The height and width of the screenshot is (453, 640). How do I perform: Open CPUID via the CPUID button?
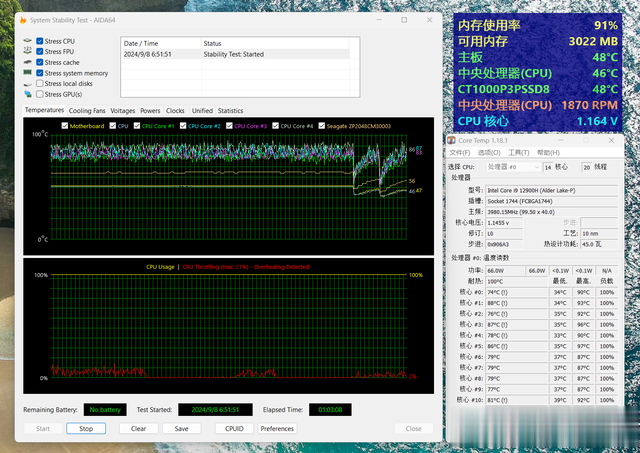tap(234, 429)
